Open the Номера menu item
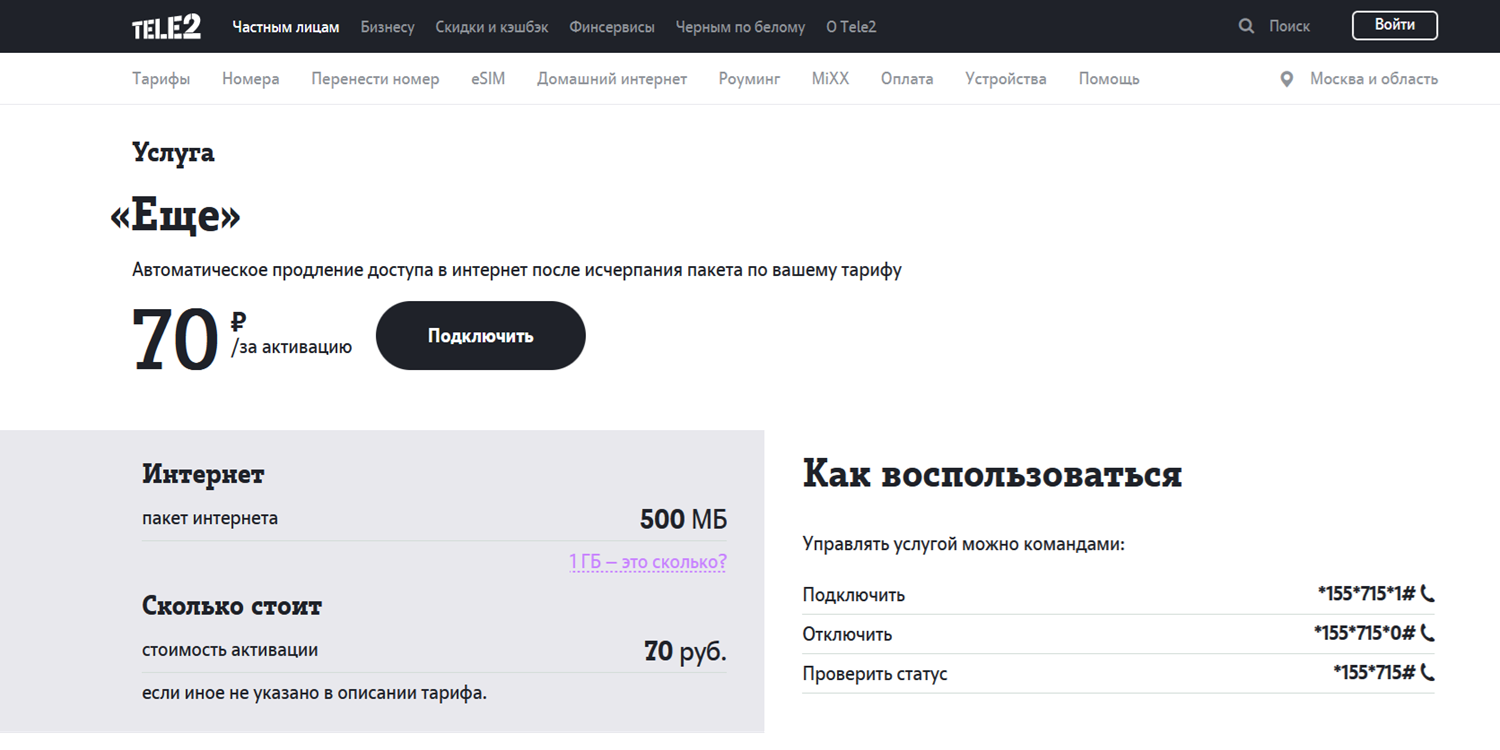Screen dimensions: 1500x750 click(251, 79)
